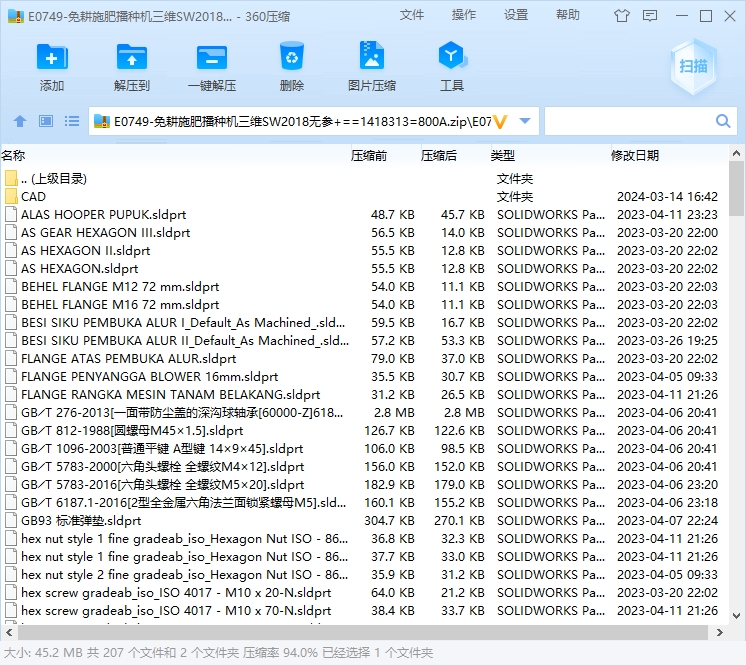Click the horizontal scrollbar left arrow
This screenshot has height=665, width=746.
pyautogui.click(x=9, y=633)
